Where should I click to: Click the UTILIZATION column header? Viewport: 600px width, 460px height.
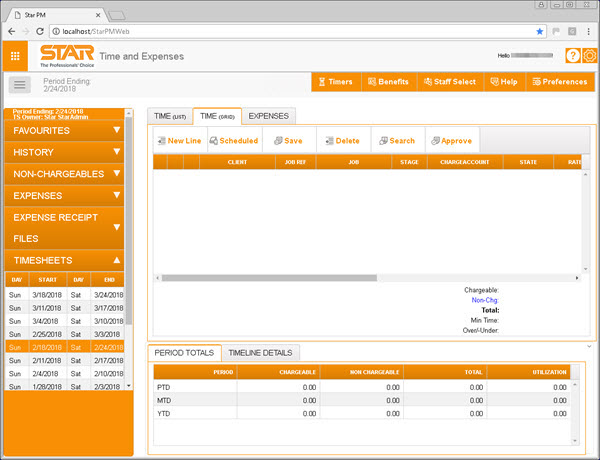pos(528,372)
